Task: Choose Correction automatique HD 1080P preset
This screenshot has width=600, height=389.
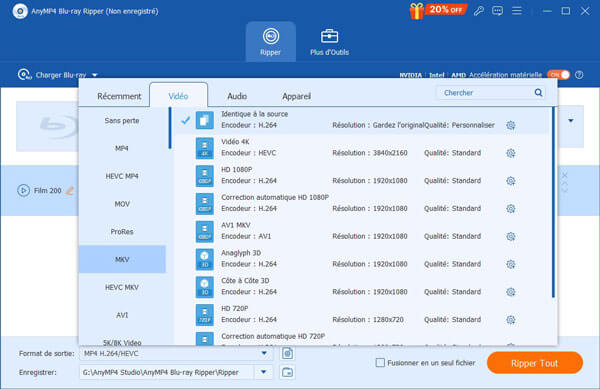Action: click(x=362, y=203)
